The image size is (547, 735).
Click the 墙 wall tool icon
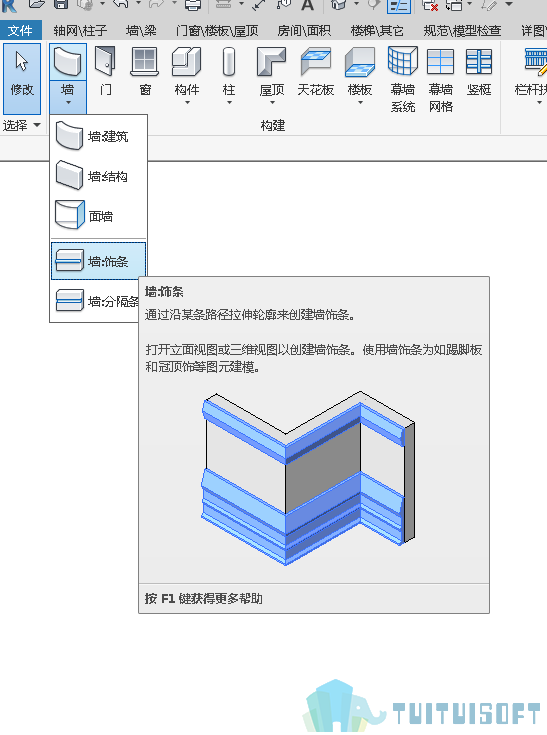(x=67, y=62)
